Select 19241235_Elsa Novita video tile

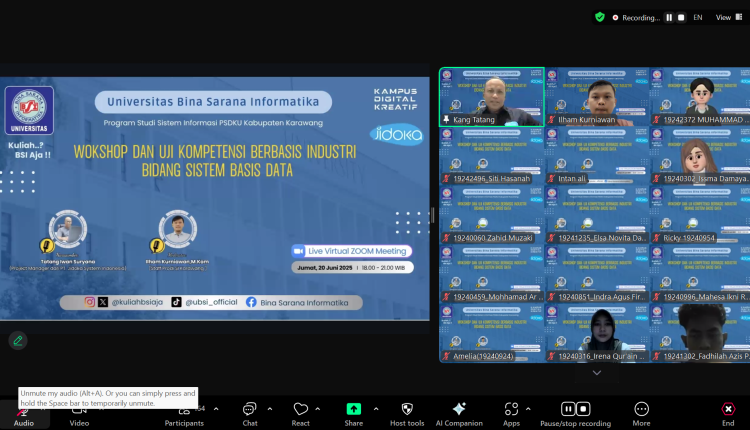[597, 215]
